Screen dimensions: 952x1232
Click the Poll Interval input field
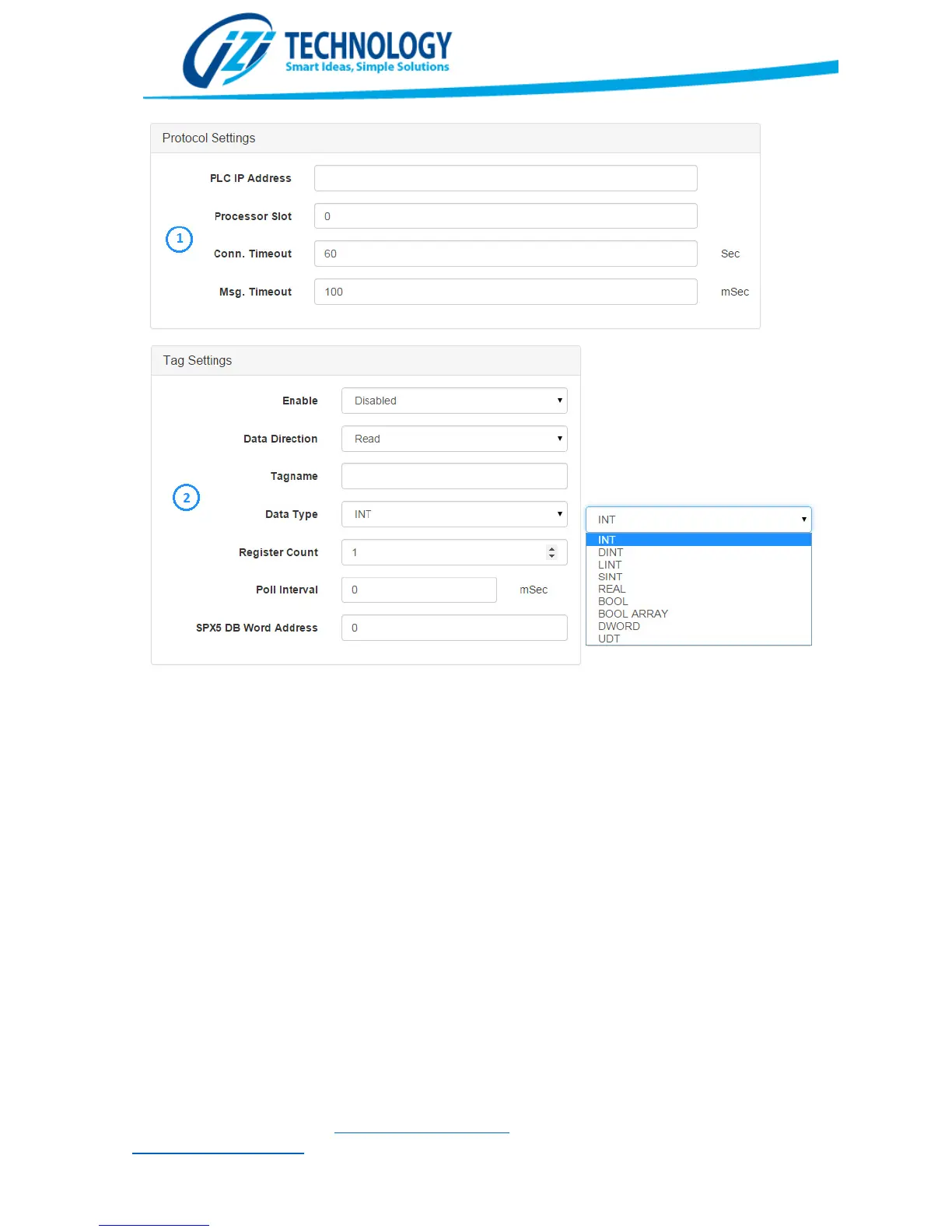click(x=419, y=590)
